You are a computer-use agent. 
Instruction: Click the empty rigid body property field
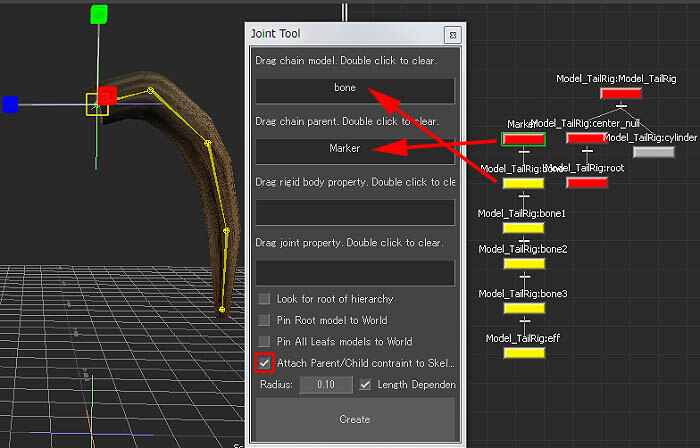(x=355, y=212)
